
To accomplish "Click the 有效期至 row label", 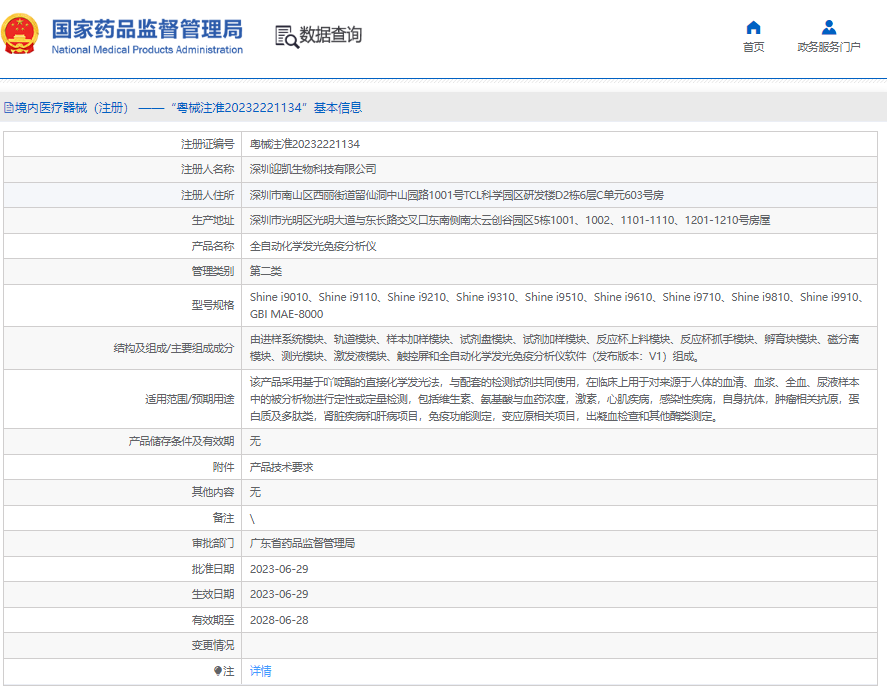I will pos(213,620).
